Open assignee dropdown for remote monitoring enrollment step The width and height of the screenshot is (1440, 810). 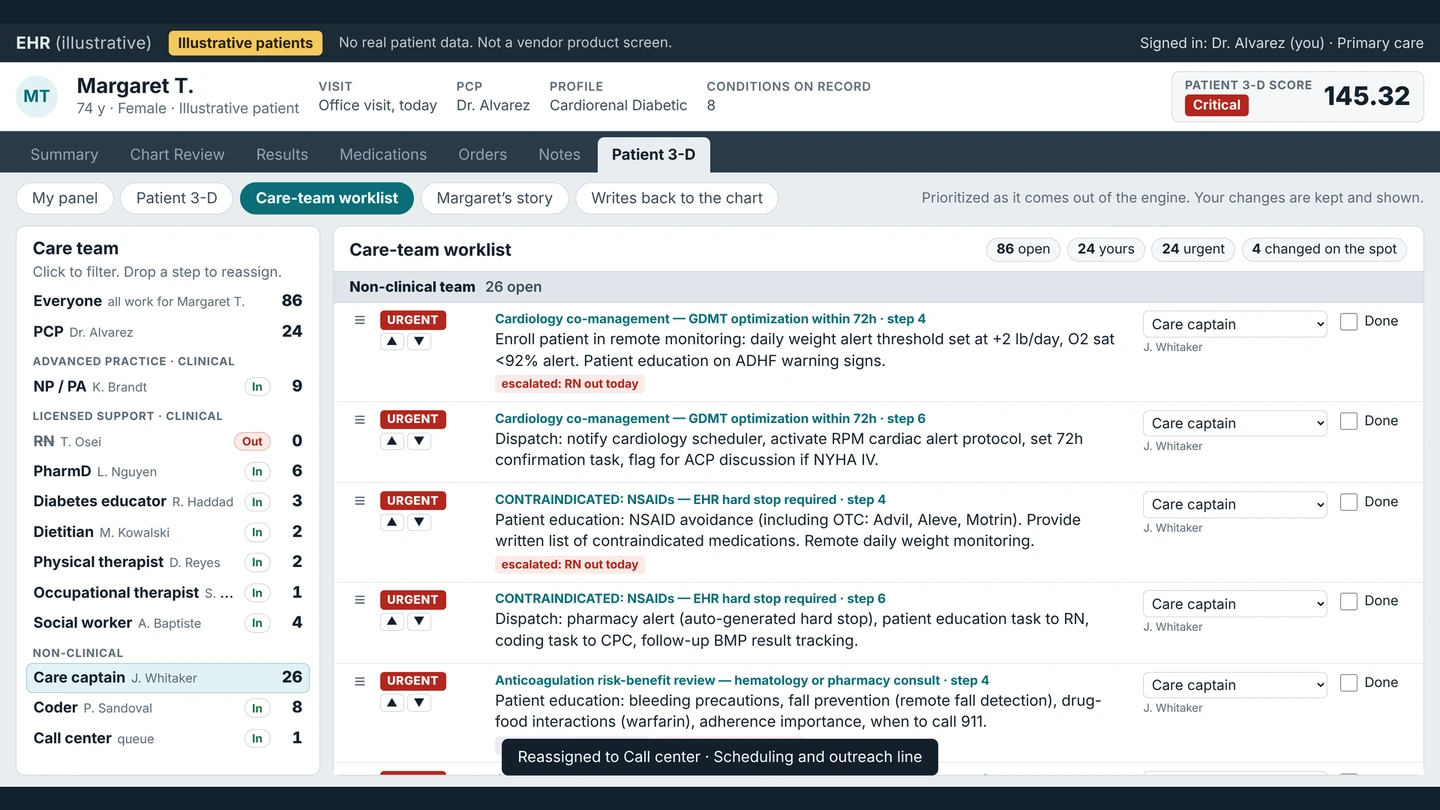pos(1235,324)
